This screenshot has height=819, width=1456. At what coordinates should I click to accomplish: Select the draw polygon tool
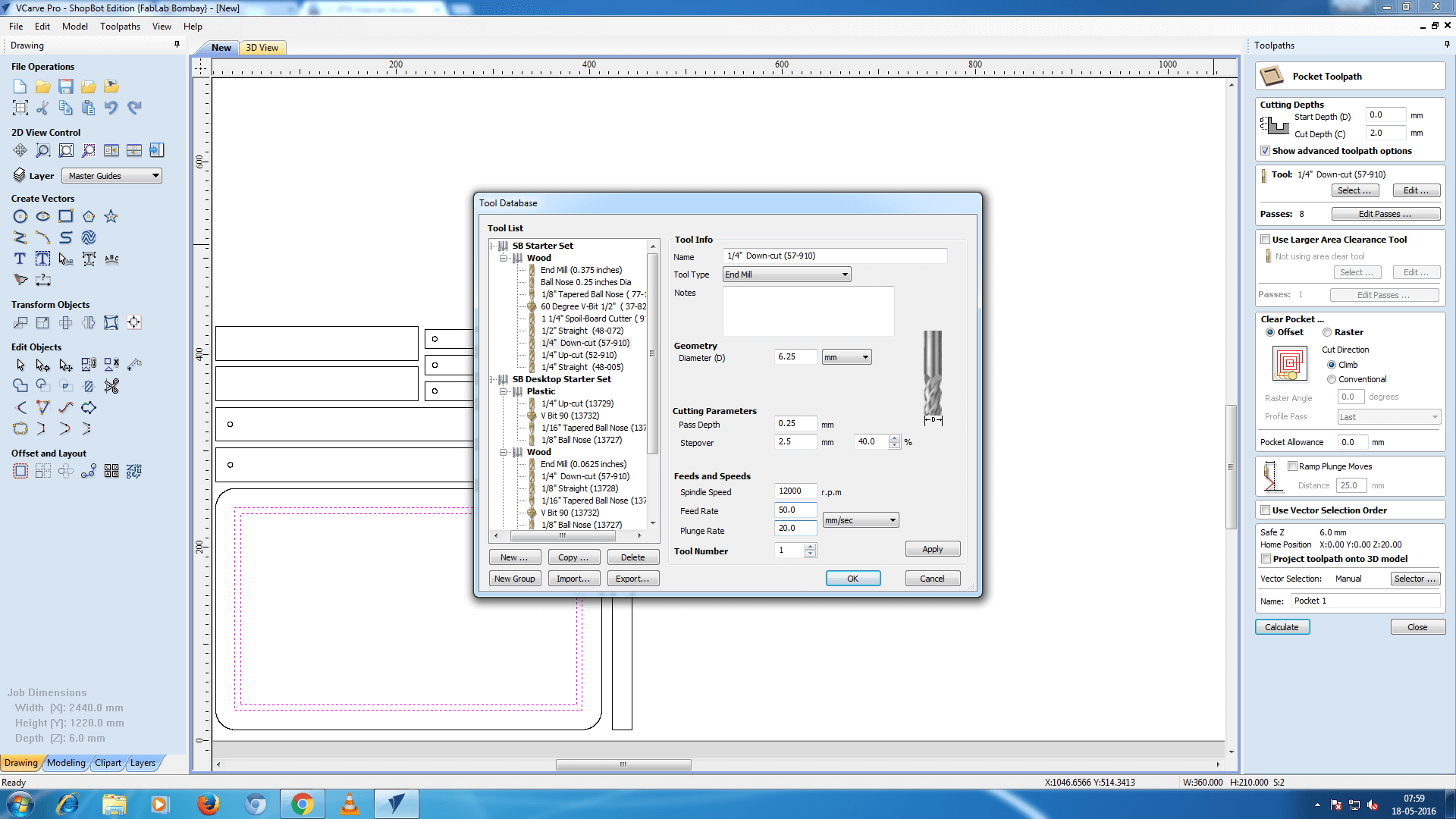click(89, 217)
